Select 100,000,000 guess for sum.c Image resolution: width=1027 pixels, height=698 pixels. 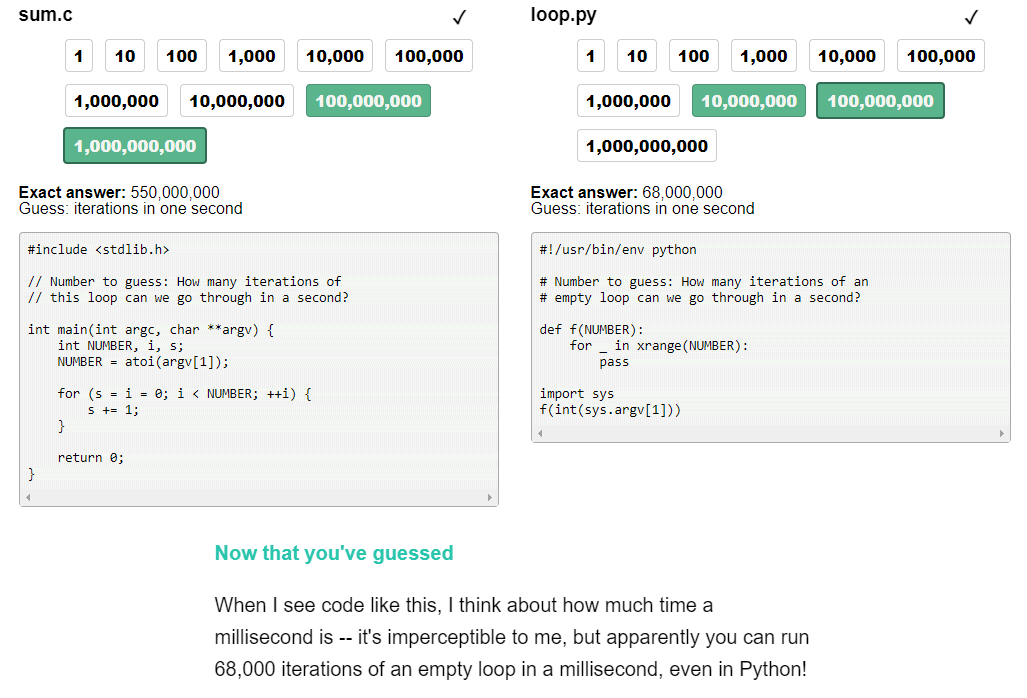point(368,101)
